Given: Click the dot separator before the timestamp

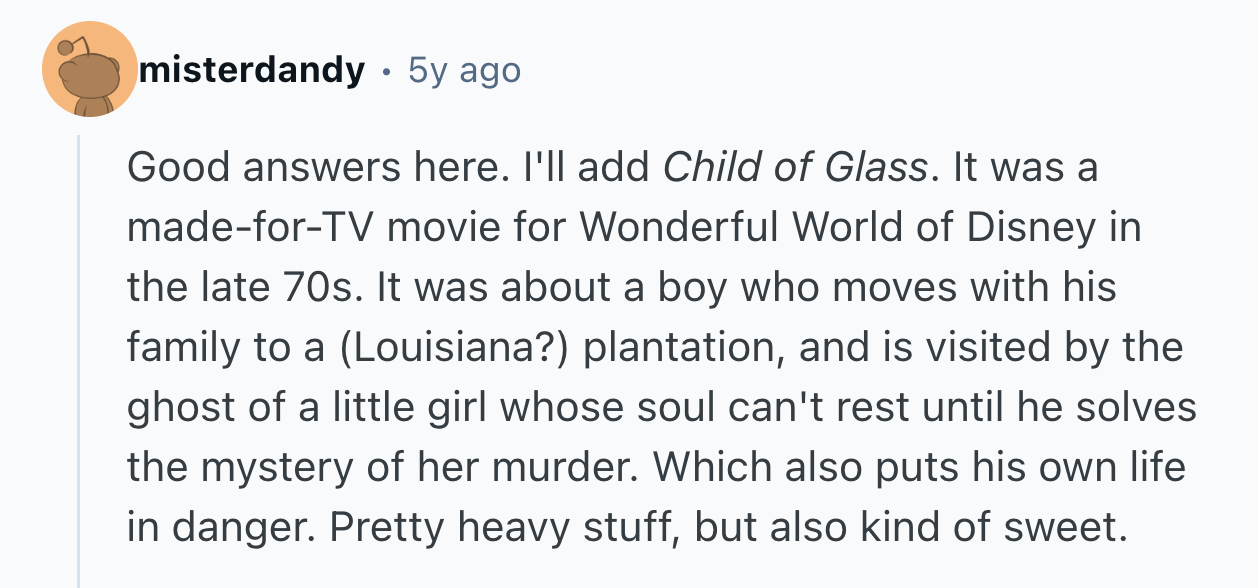Looking at the screenshot, I should pyautogui.click(x=386, y=72).
